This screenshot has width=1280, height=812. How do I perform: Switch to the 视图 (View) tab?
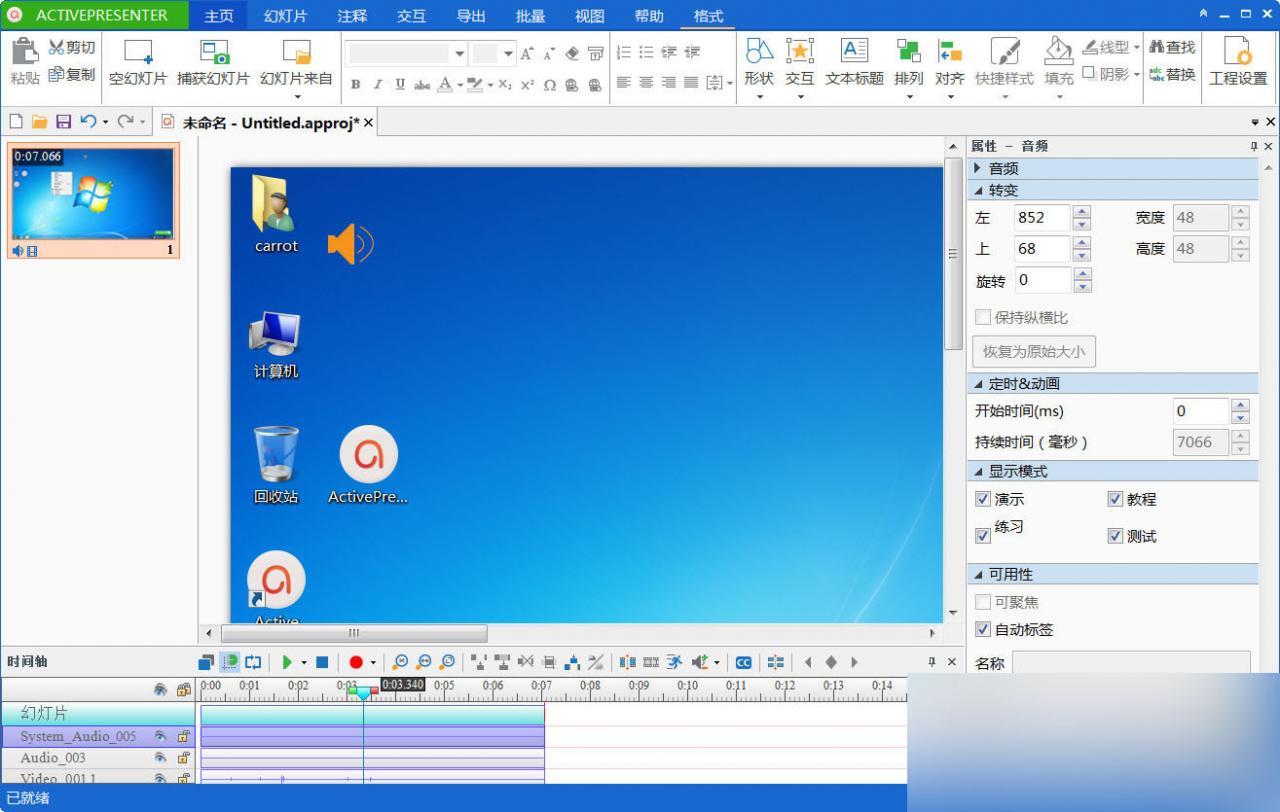[x=589, y=16]
